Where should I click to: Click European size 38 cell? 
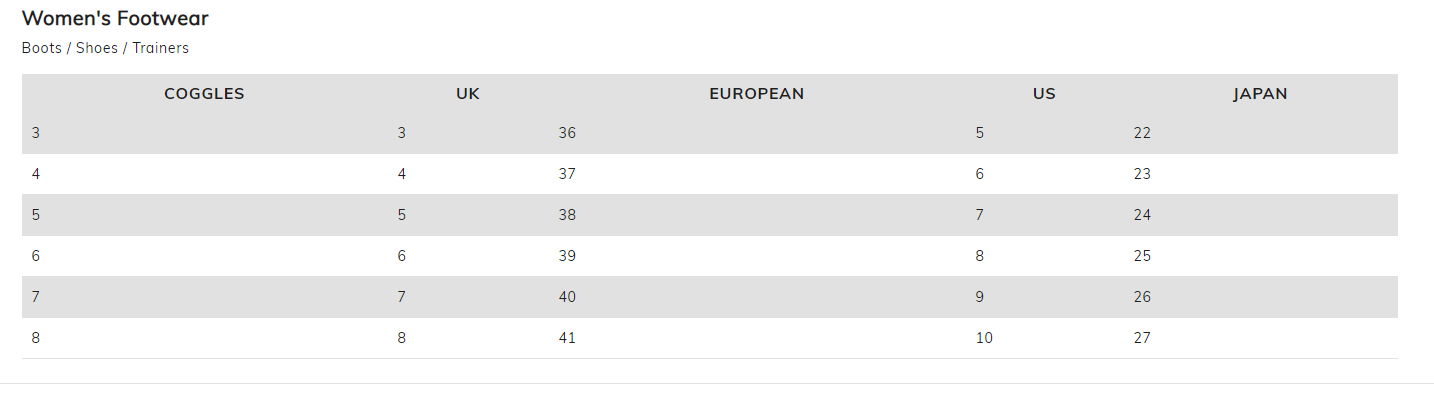567,215
